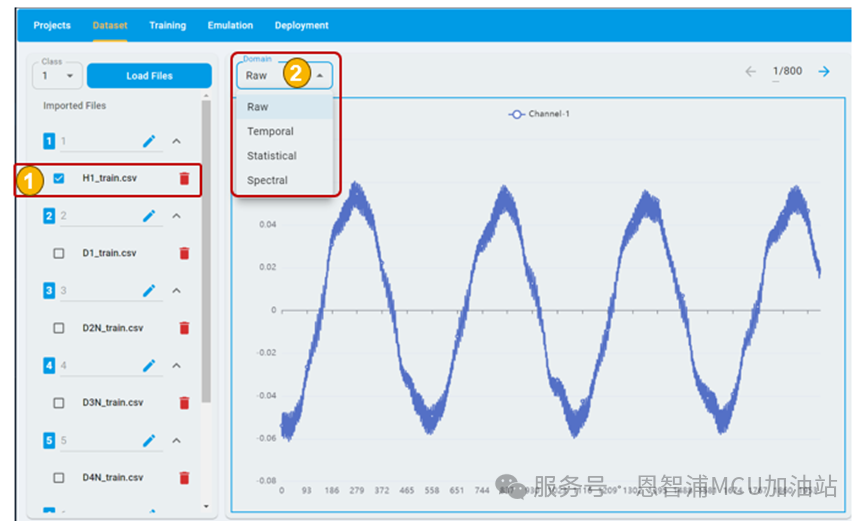Edit class 2 name with pencil icon
The image size is (865, 521).
tap(149, 216)
